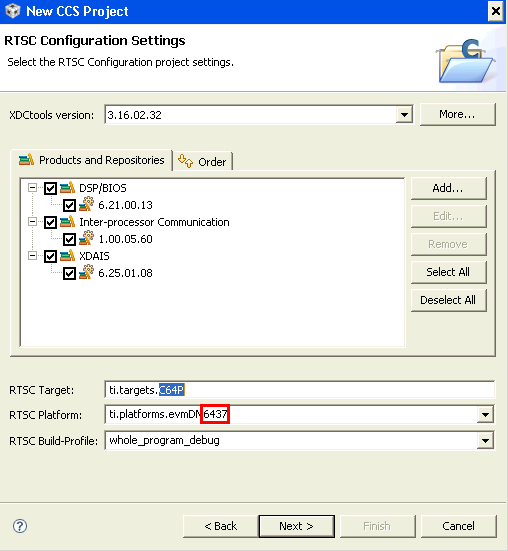Switch to the Products and Repositories tab
Screen dimensions: 508x551
pos(91,160)
